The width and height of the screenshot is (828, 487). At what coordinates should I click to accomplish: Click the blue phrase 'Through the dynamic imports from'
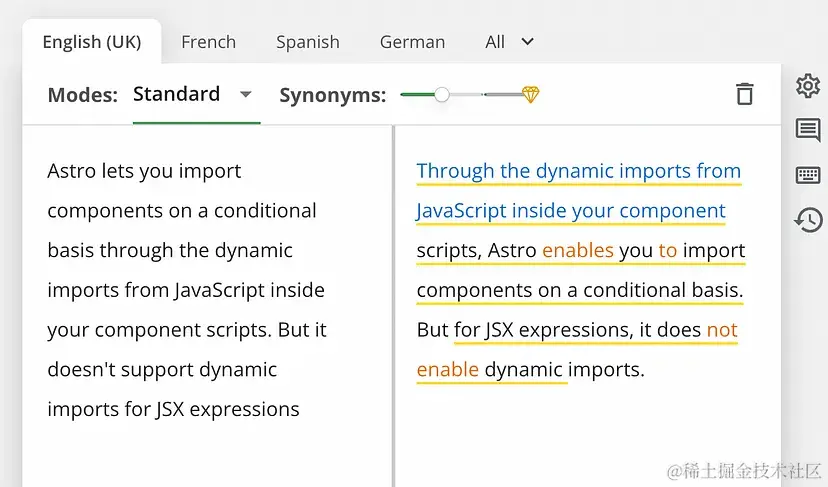click(578, 171)
